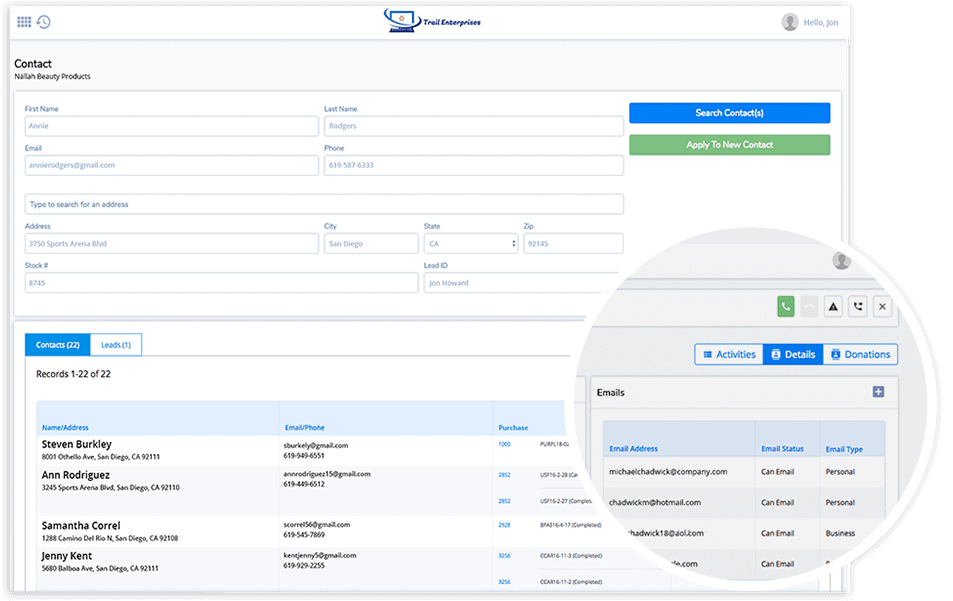Click the green phone call button
The image size is (953, 601).
pos(786,307)
